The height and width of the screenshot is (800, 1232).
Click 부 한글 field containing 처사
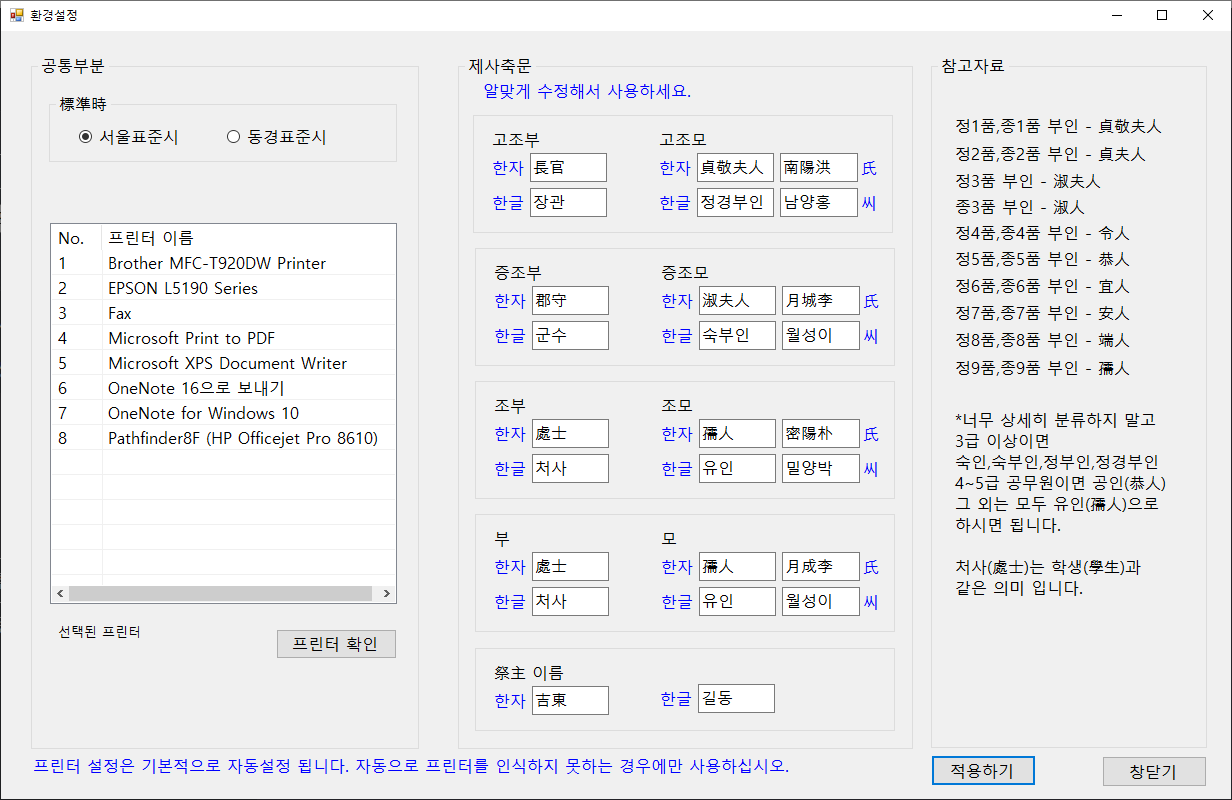(x=570, y=601)
